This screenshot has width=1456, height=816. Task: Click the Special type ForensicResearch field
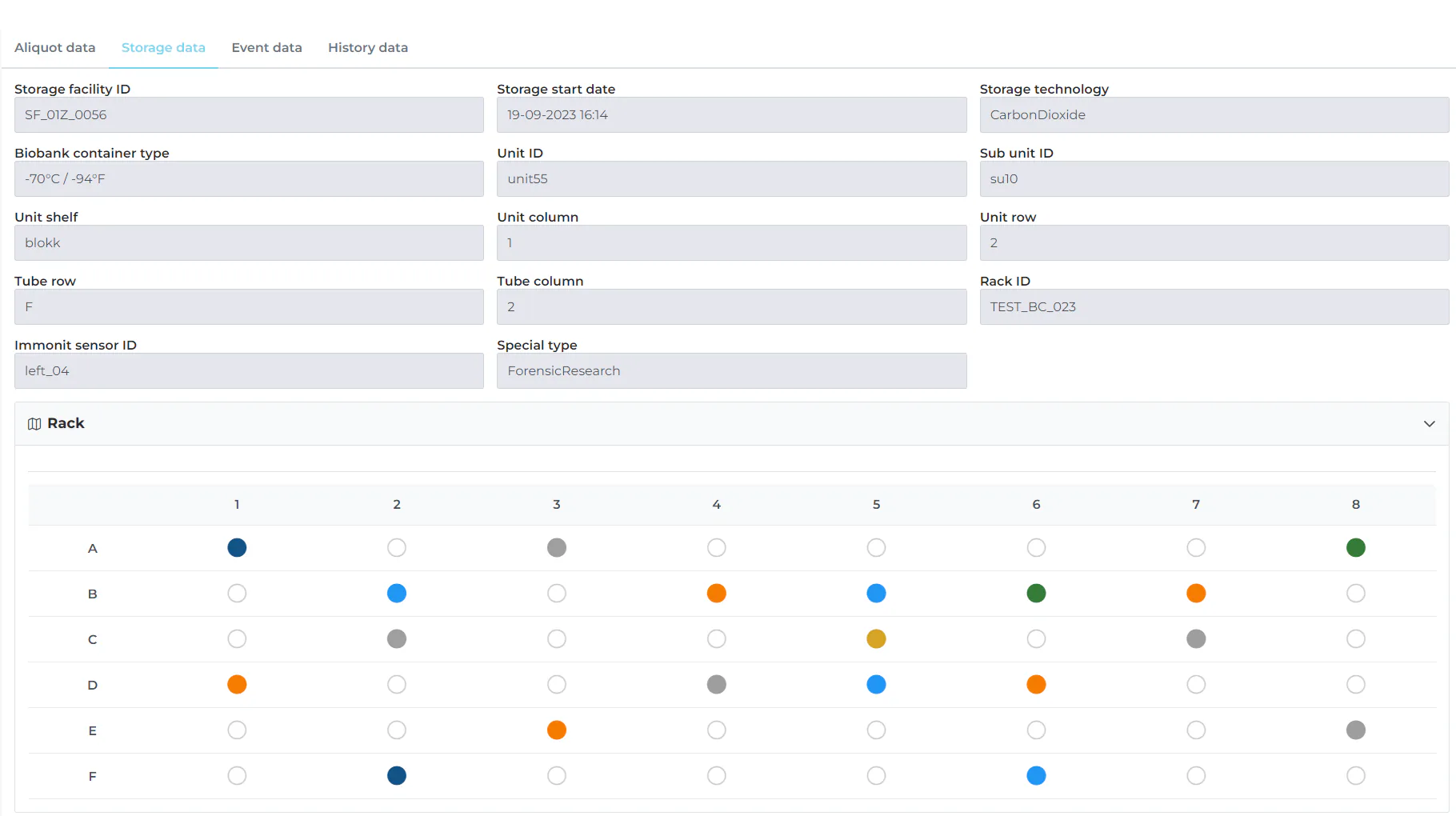(731, 371)
